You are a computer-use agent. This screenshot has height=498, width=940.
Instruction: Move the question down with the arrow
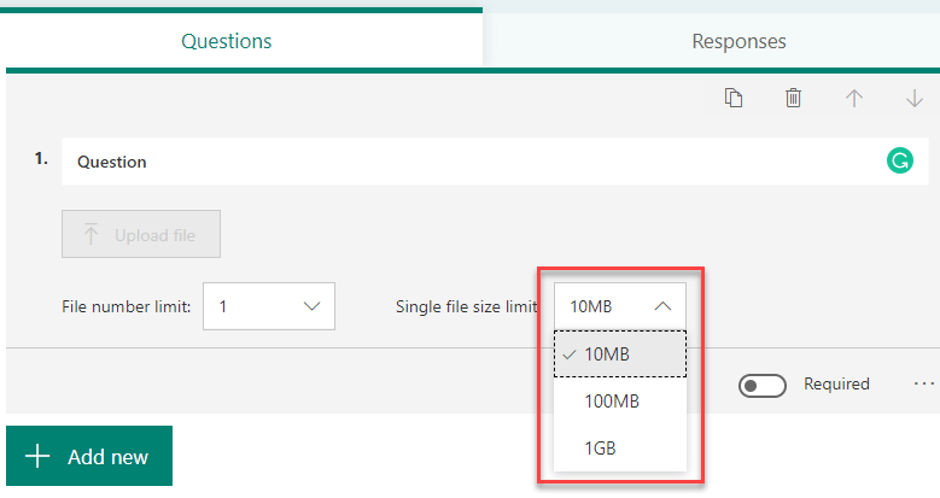coord(914,98)
